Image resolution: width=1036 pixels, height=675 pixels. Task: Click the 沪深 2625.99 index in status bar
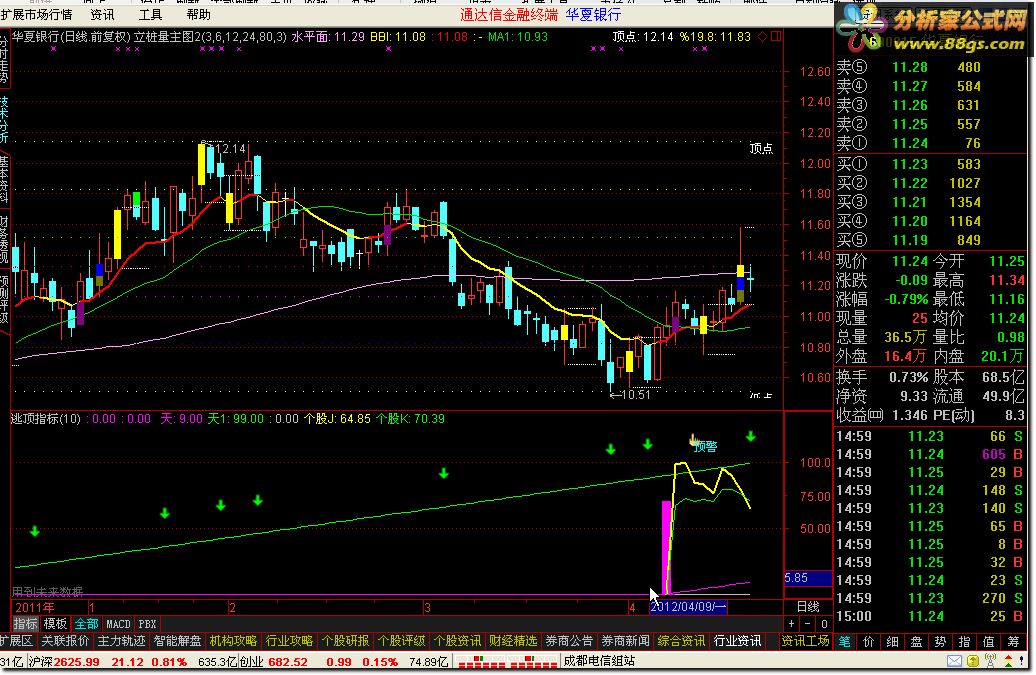[x=64, y=662]
